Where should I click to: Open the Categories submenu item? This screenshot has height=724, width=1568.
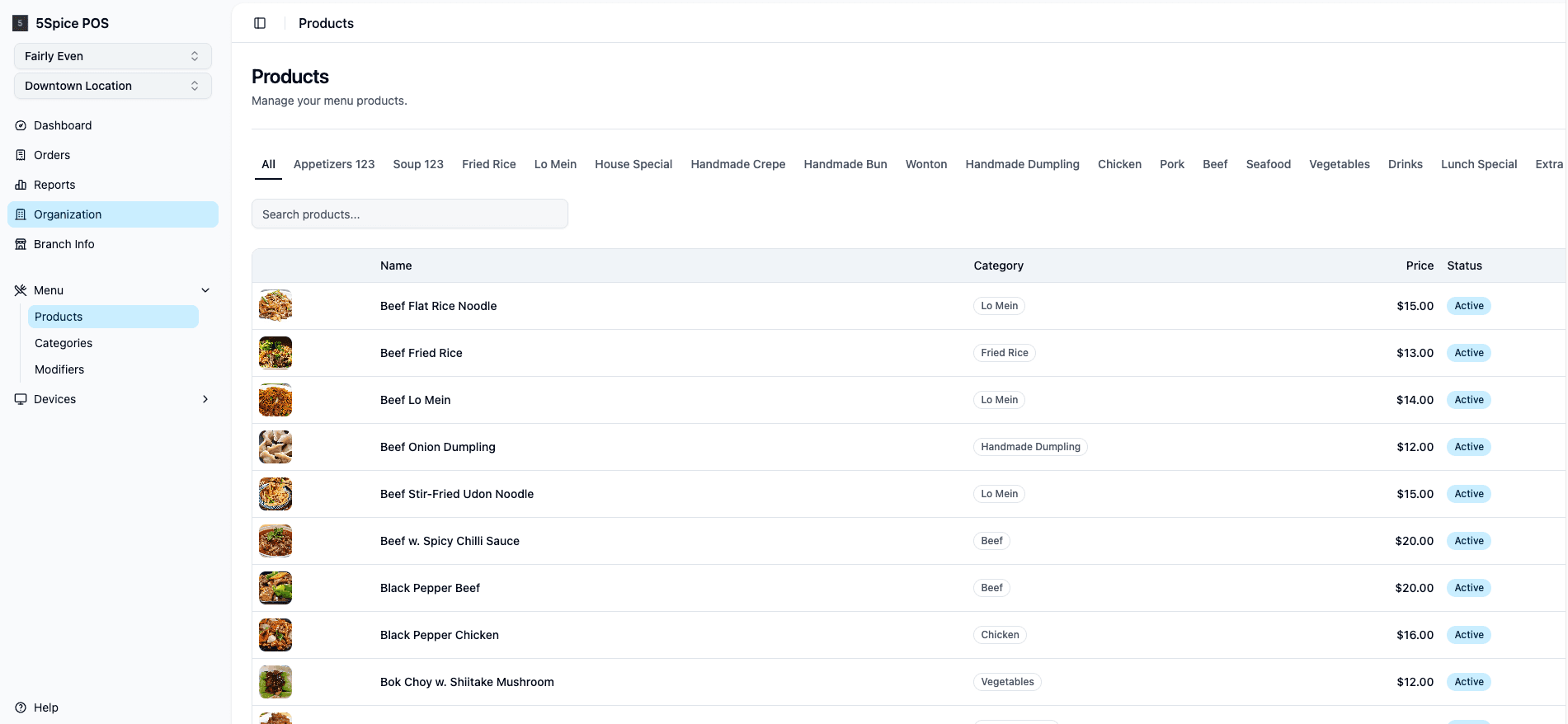(113, 343)
